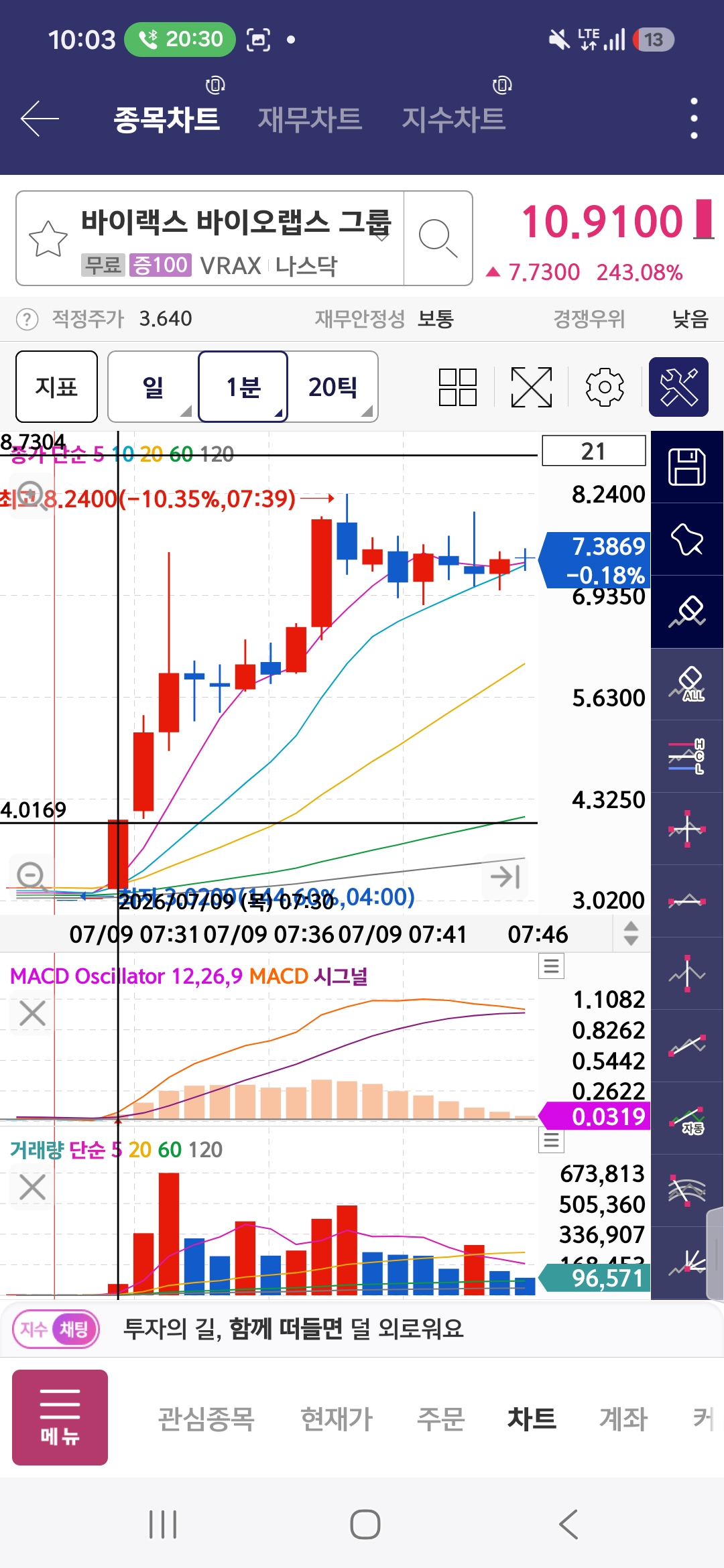Viewport: 724px width, 1568px height.
Task: Open chart settings gear
Action: (605, 387)
